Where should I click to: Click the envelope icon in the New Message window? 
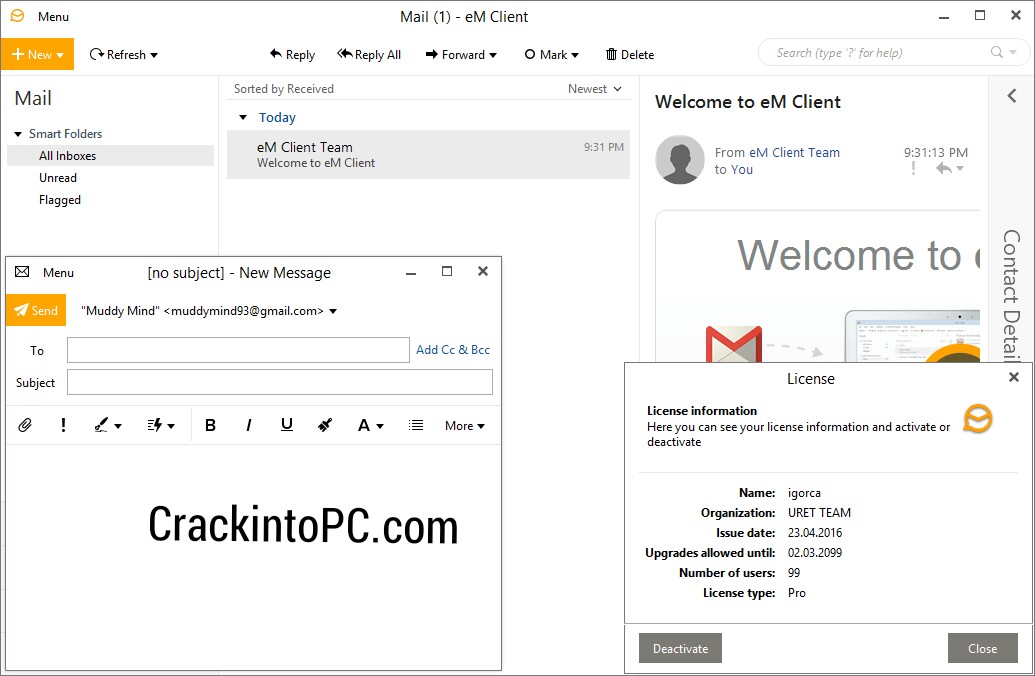pyautogui.click(x=22, y=272)
